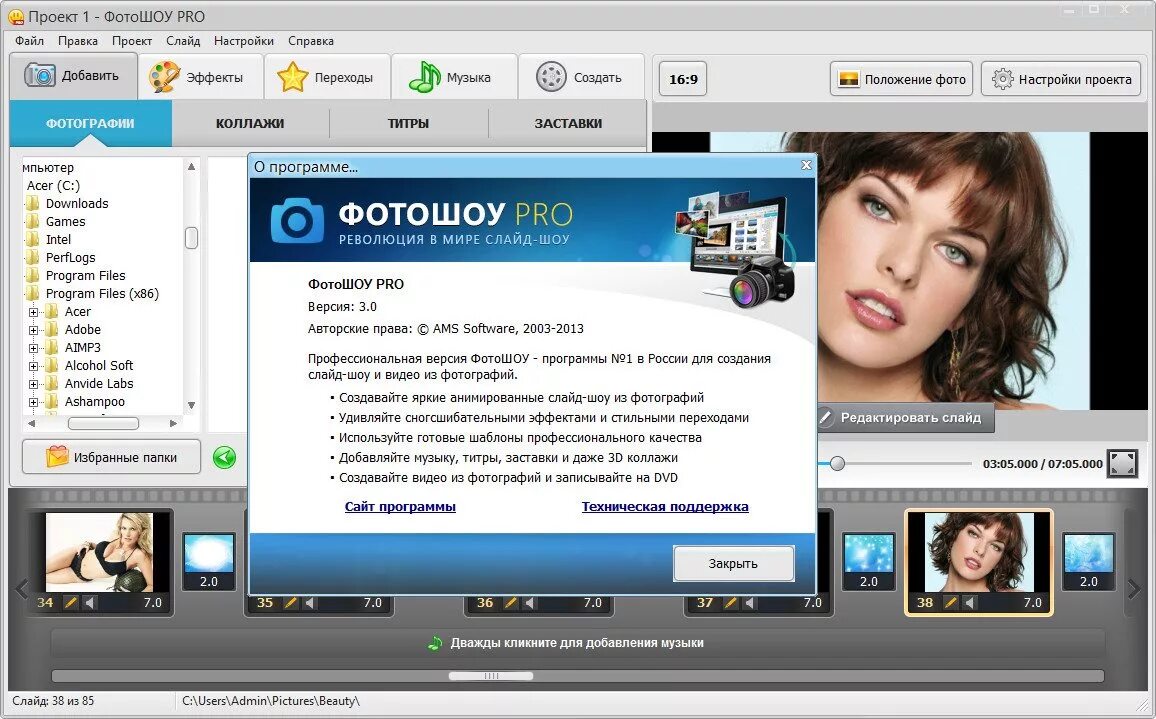
Task: Click the Избранные папки button
Action: tap(111, 457)
